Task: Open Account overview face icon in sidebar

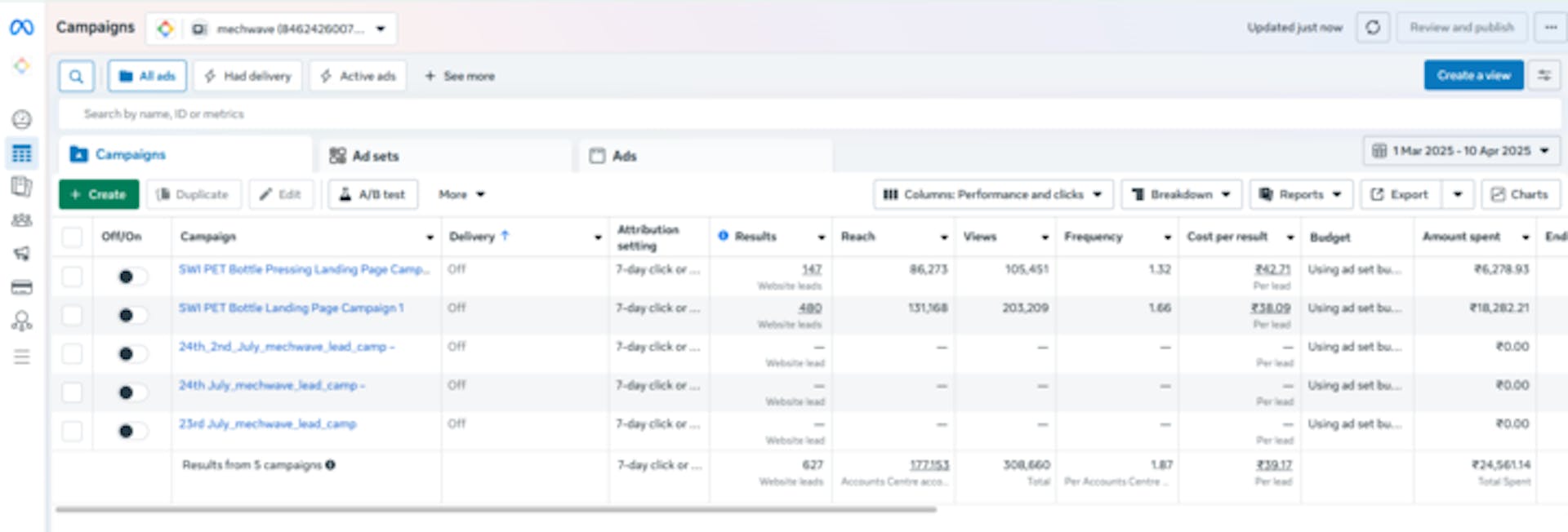Action: [x=22, y=120]
